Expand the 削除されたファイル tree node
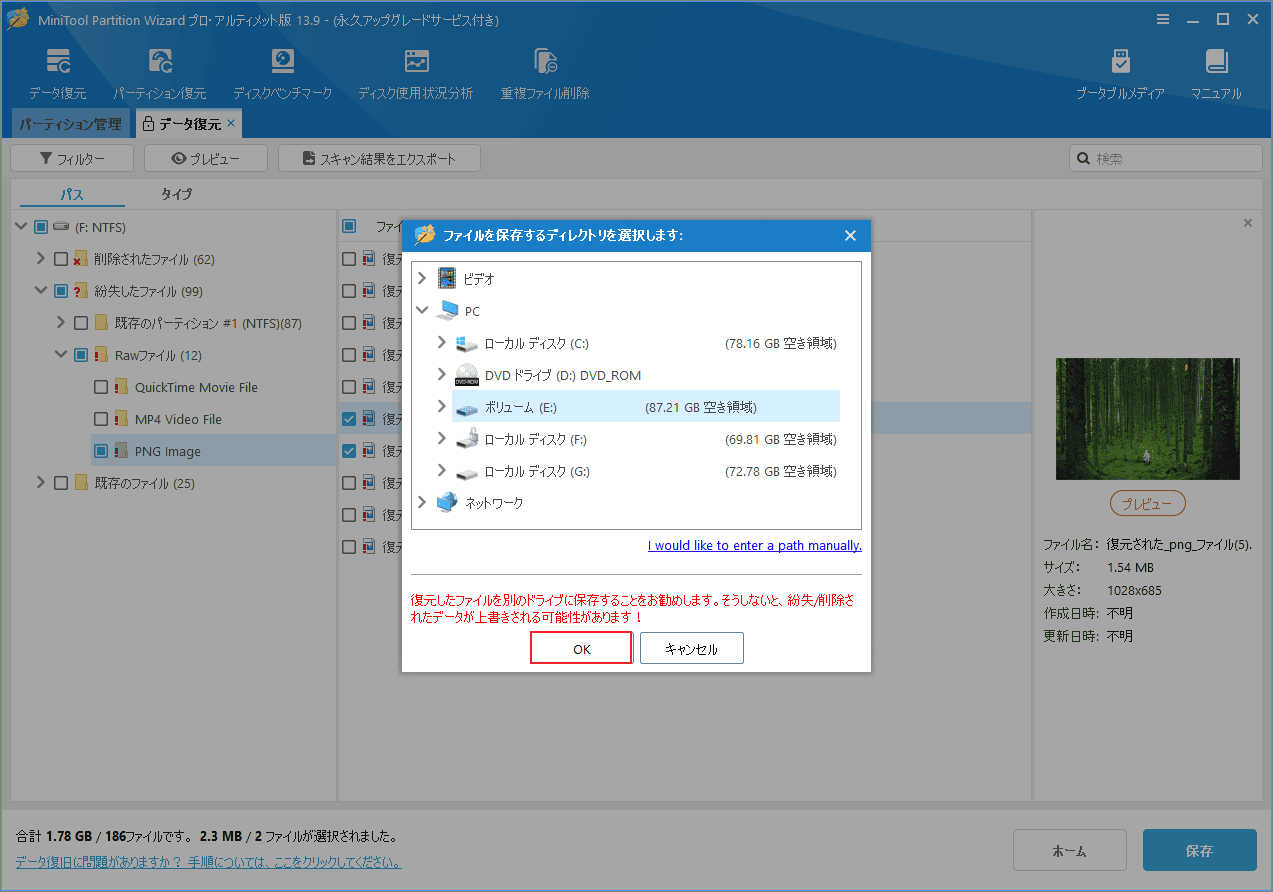Viewport: 1273px width, 892px height. coord(41,259)
